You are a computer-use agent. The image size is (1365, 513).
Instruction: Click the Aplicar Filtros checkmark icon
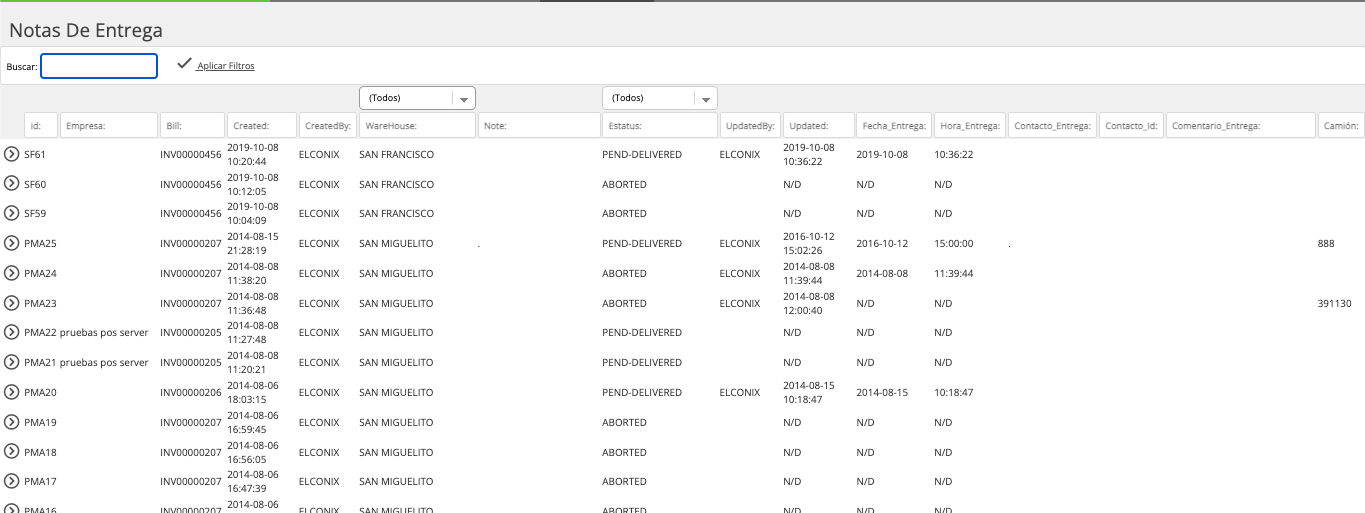184,64
